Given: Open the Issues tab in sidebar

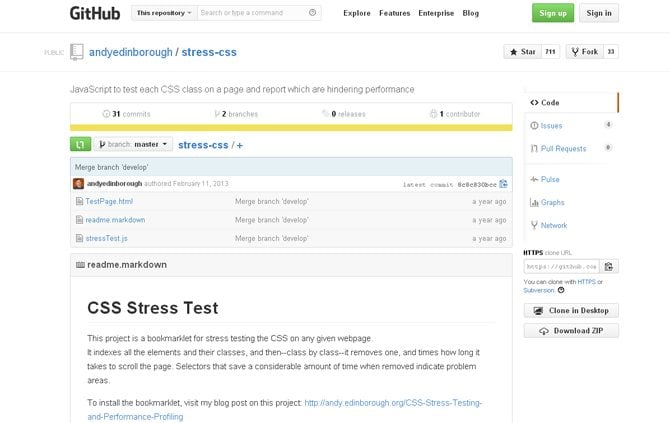Looking at the screenshot, I should click(552, 125).
